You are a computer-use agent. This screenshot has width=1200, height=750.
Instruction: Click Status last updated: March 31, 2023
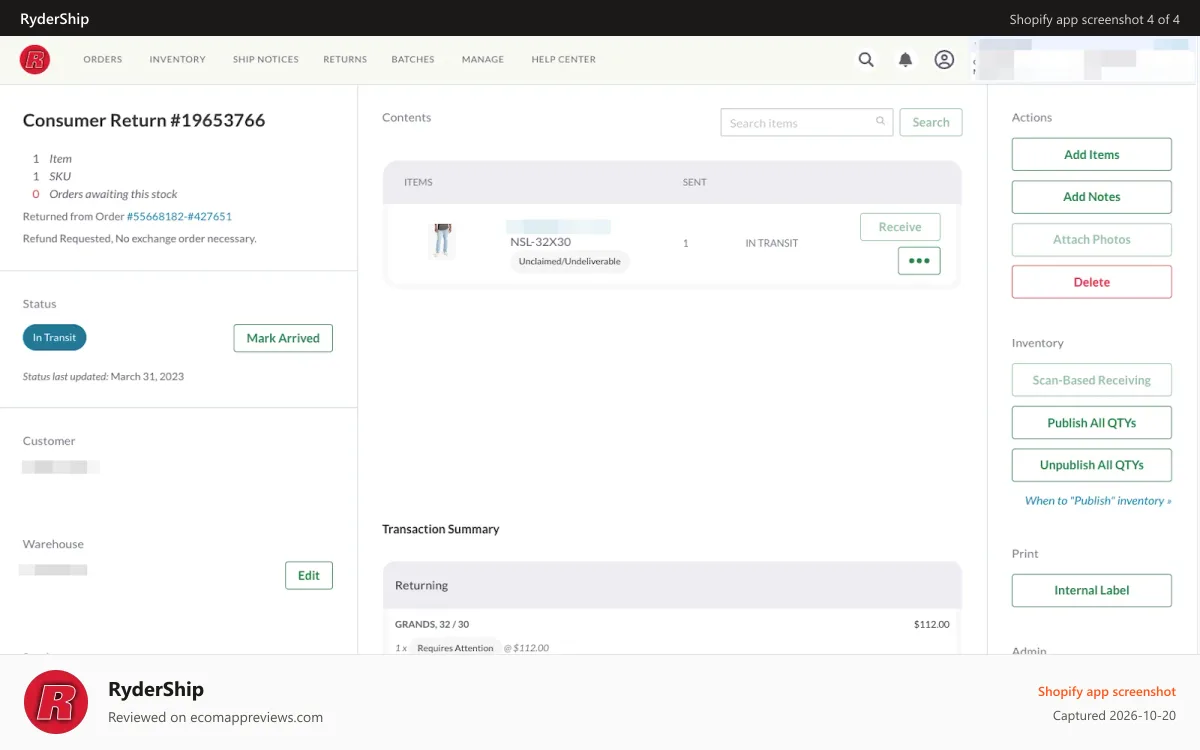103,377
